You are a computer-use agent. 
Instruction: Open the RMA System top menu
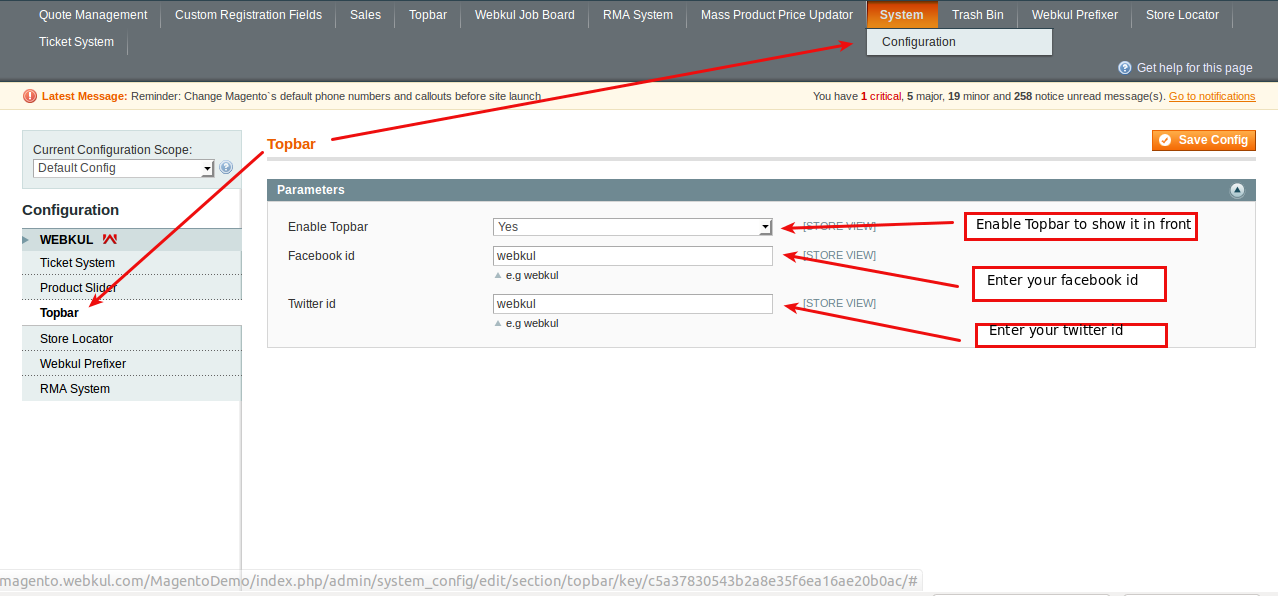(638, 15)
